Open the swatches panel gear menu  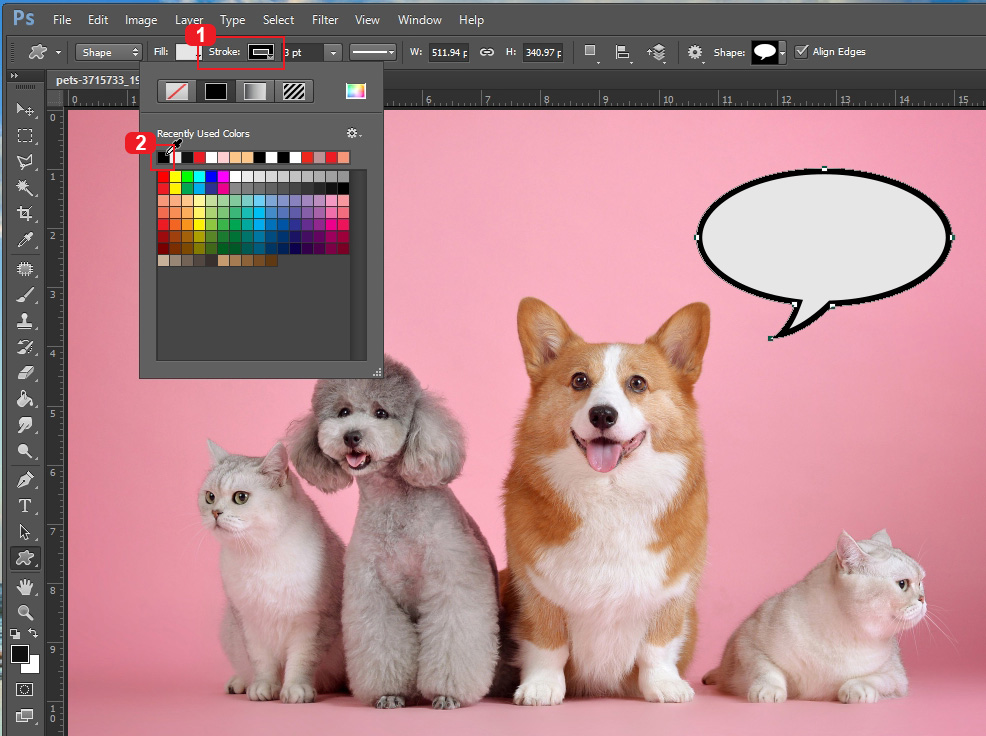point(353,133)
